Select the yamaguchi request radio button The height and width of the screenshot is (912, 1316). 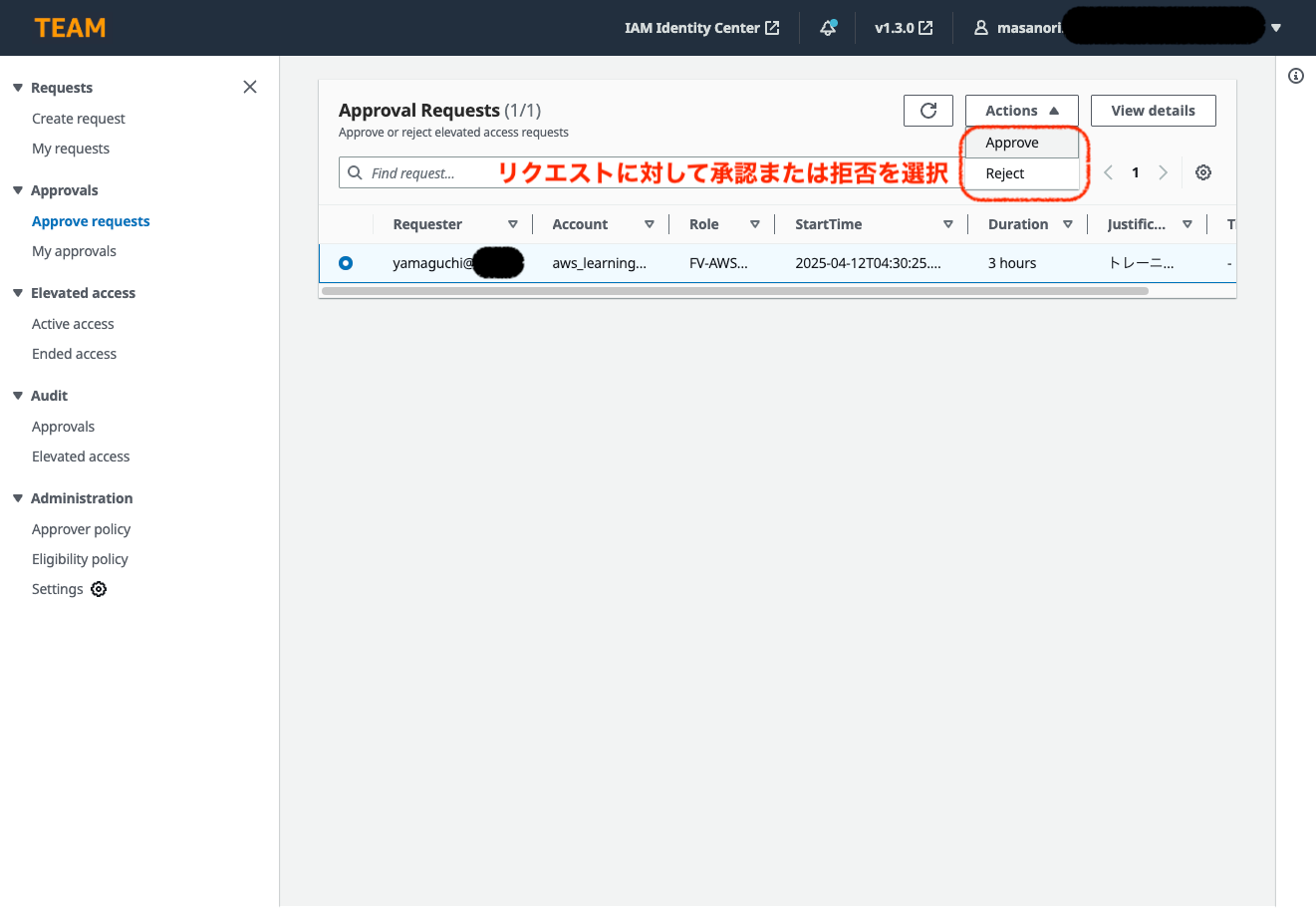pyautogui.click(x=346, y=263)
